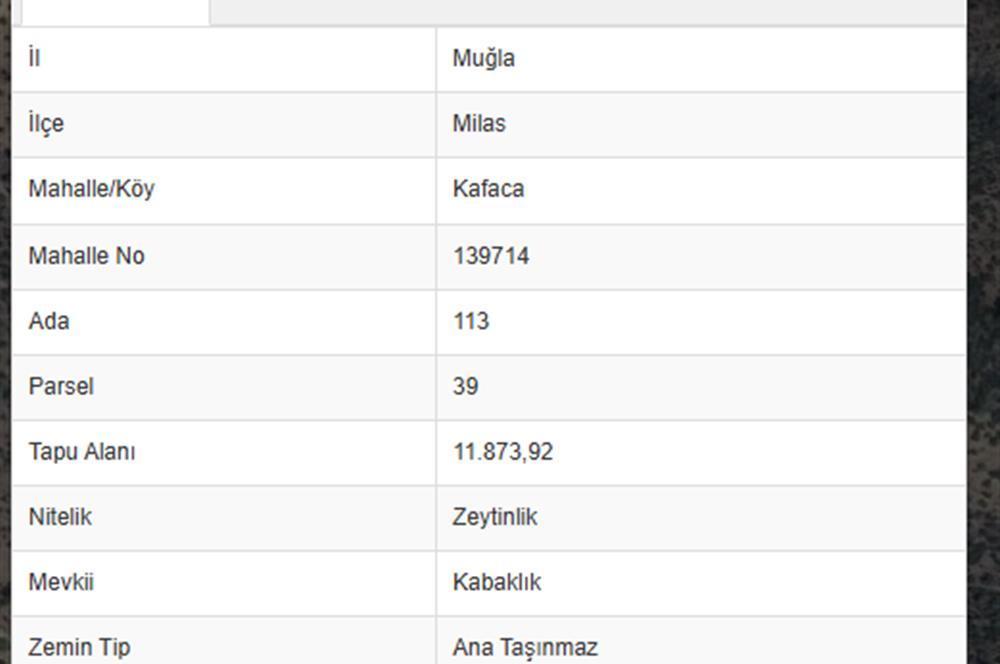Select the İlçe row label
The image size is (1000, 664).
pyautogui.click(x=46, y=124)
